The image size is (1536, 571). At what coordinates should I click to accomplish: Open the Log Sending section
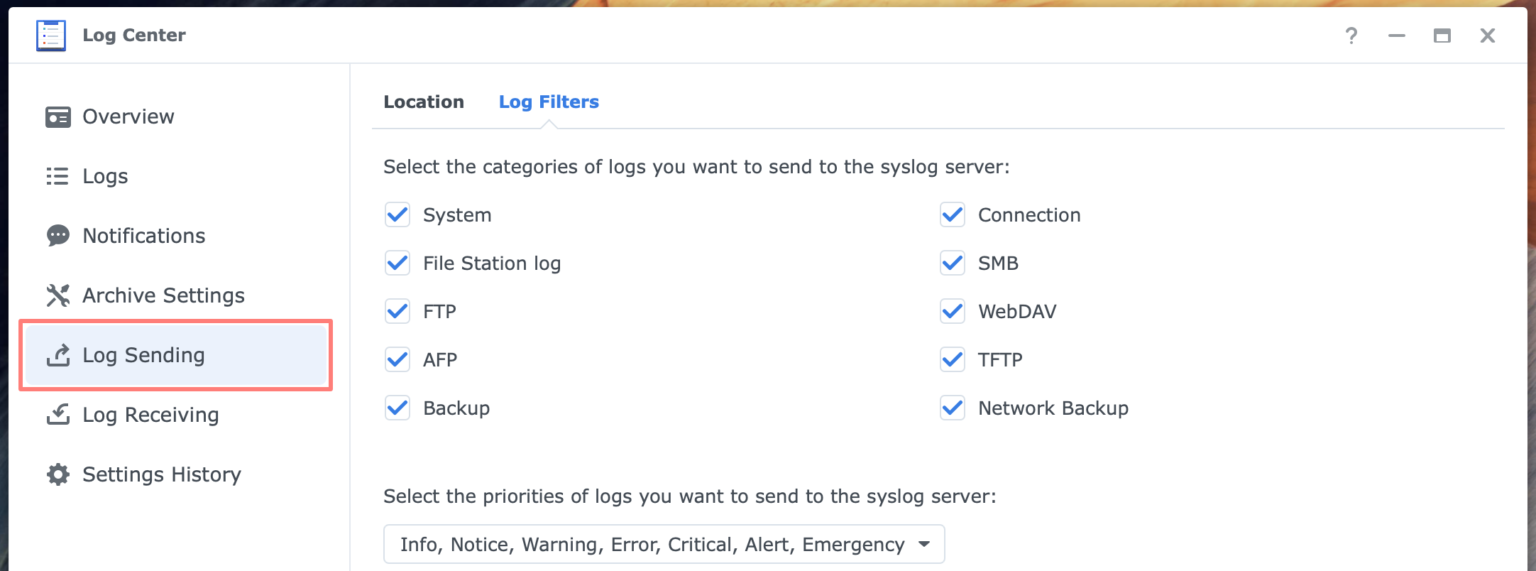[x=143, y=355]
